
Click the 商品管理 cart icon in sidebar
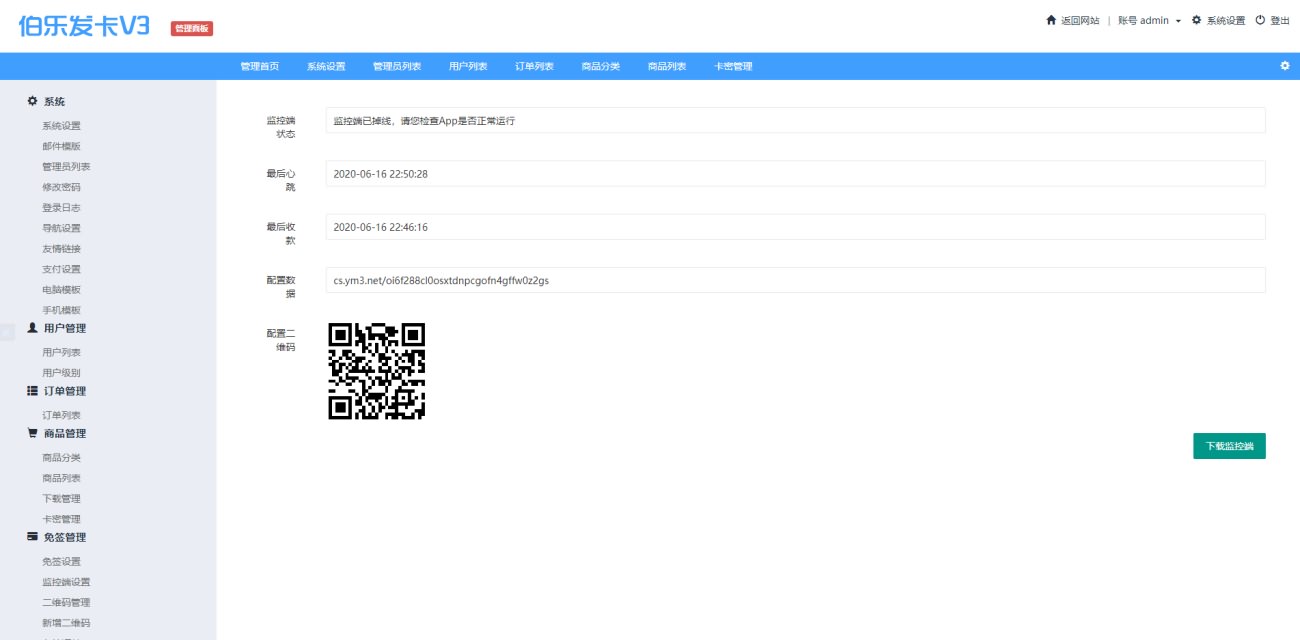tap(32, 433)
